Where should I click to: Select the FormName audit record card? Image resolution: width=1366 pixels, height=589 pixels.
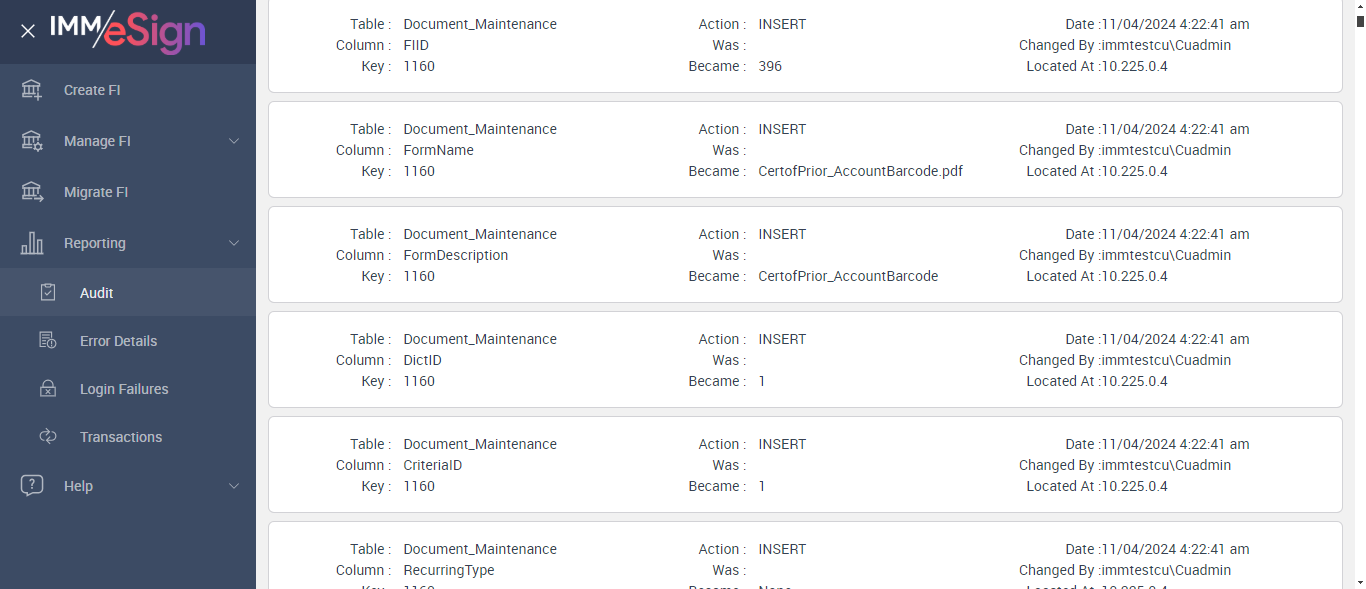[x=805, y=150]
